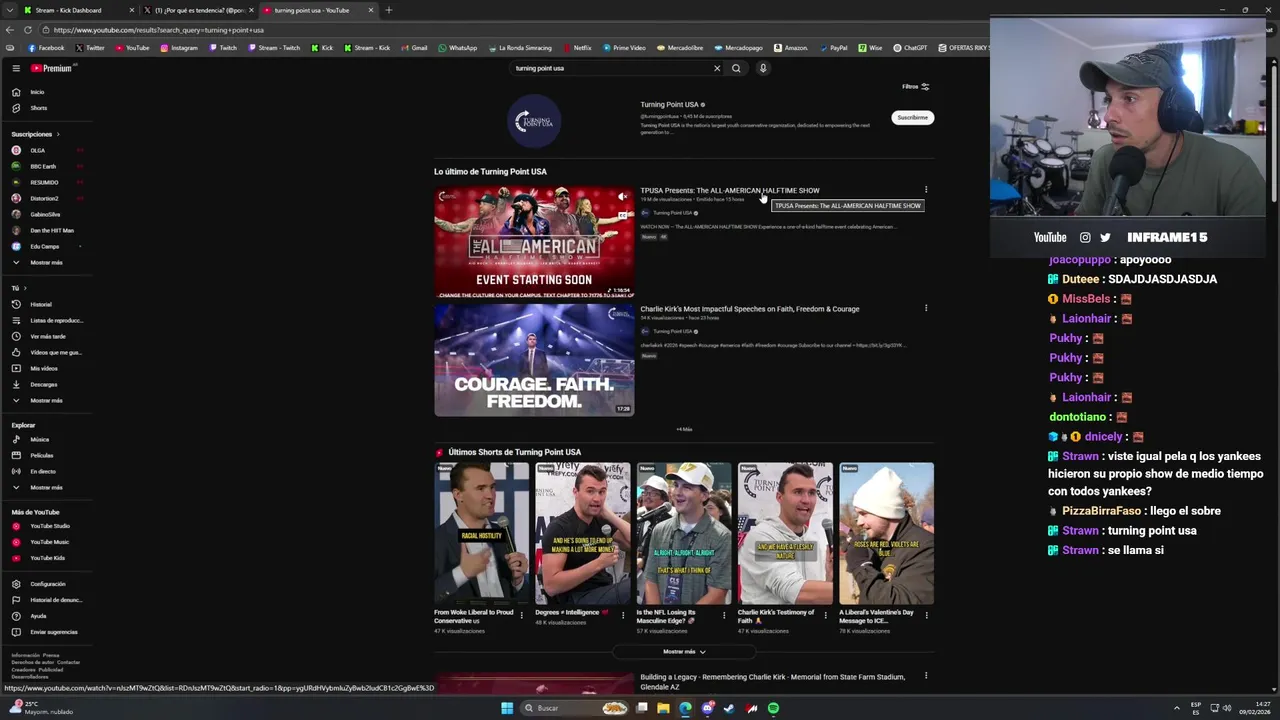
Task: Open the Suscripciones section chevron
Action: click(x=58, y=134)
